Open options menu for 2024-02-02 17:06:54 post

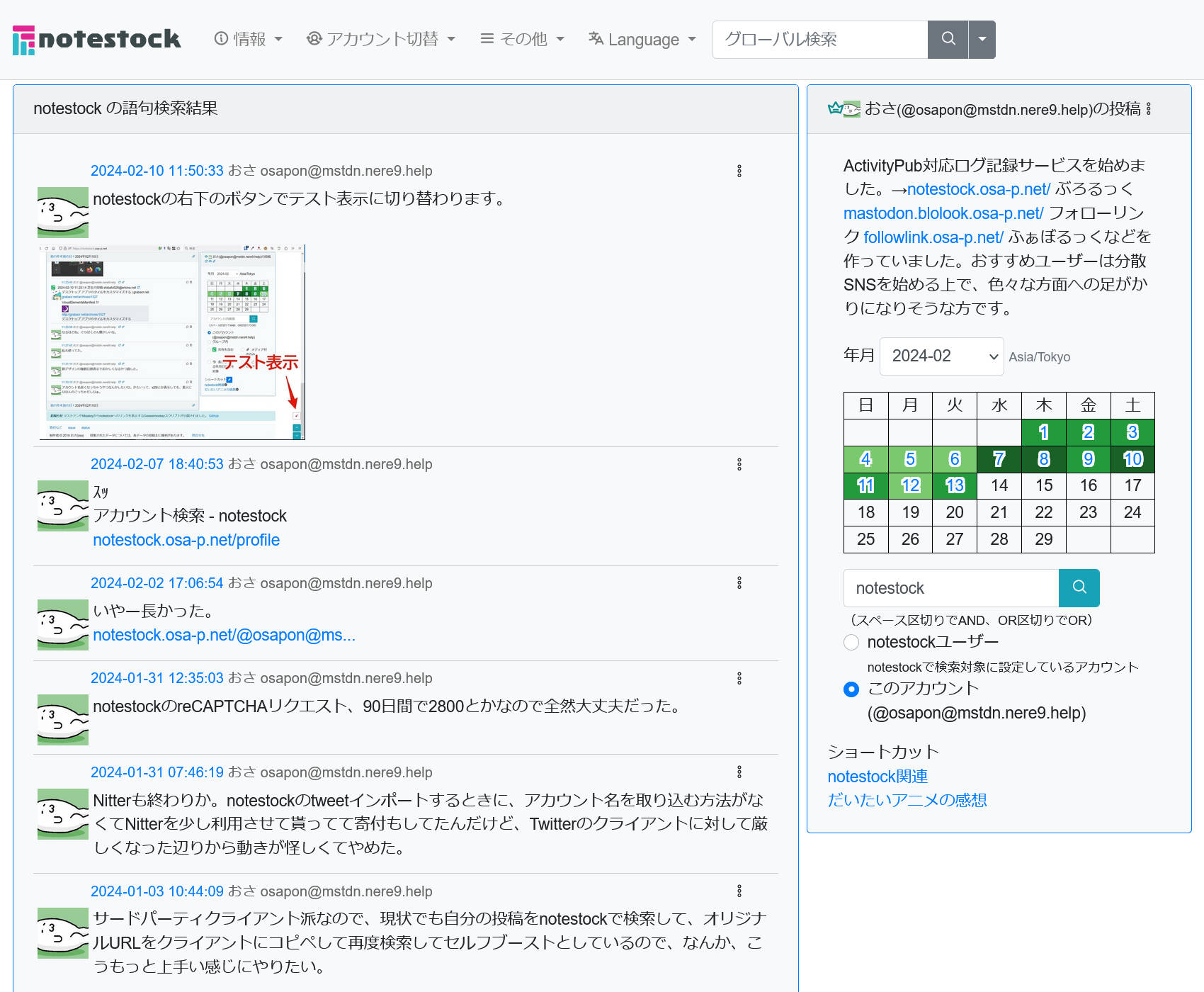739,582
